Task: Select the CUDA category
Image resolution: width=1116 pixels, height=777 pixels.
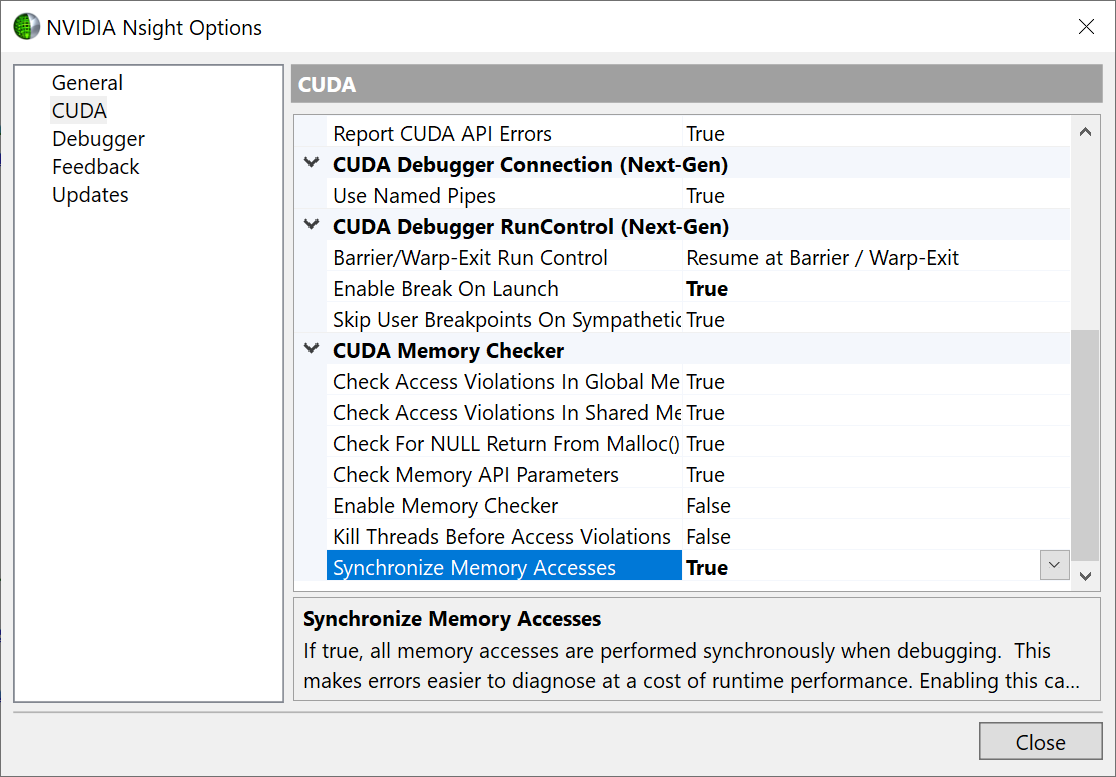Action: [79, 110]
